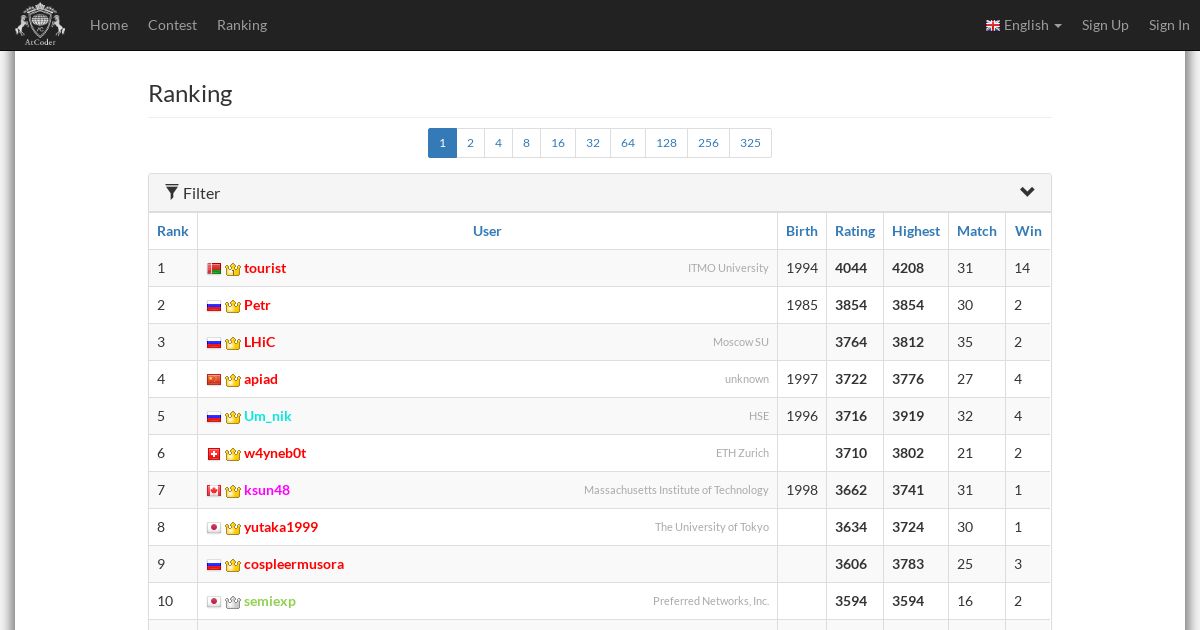Click the Russian flag beside cospleermusora
This screenshot has width=1200, height=630.
[x=214, y=565]
